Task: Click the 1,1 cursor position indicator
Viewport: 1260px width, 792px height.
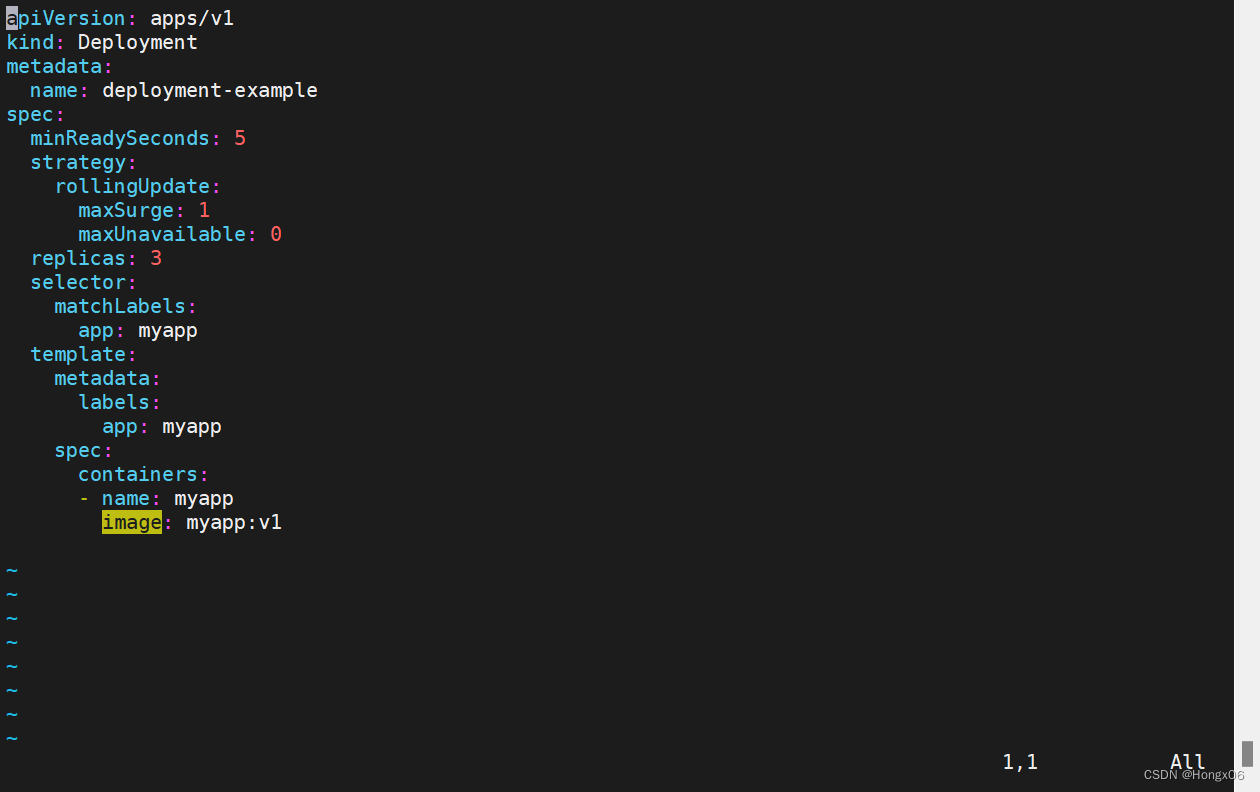Action: [x=1020, y=762]
